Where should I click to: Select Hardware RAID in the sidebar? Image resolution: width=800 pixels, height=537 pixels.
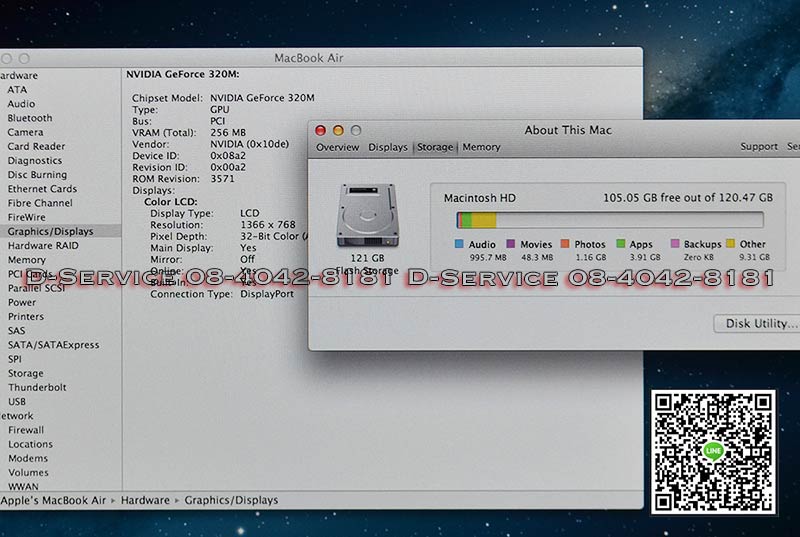[x=43, y=246]
